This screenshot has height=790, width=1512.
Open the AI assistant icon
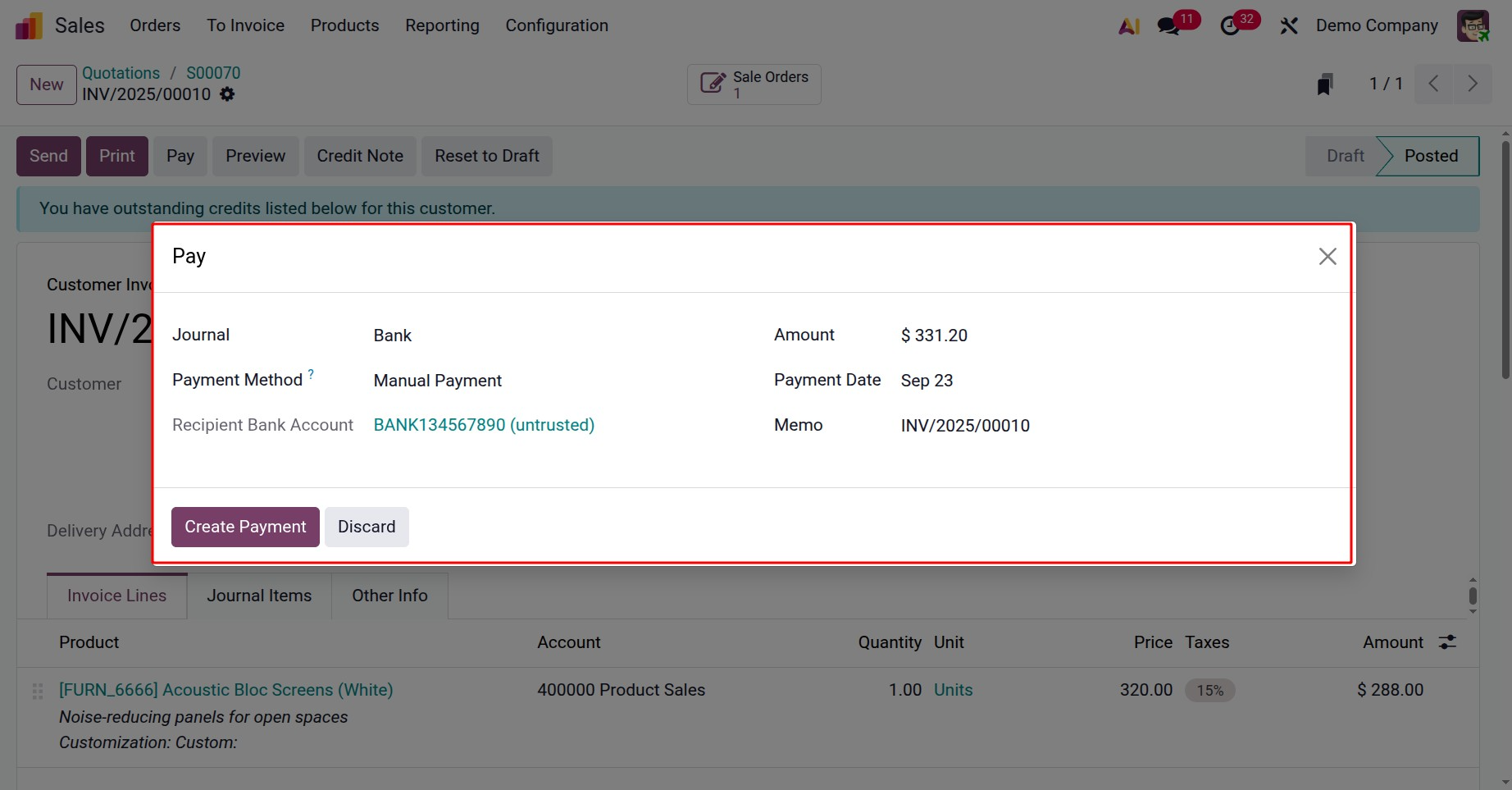(1129, 26)
